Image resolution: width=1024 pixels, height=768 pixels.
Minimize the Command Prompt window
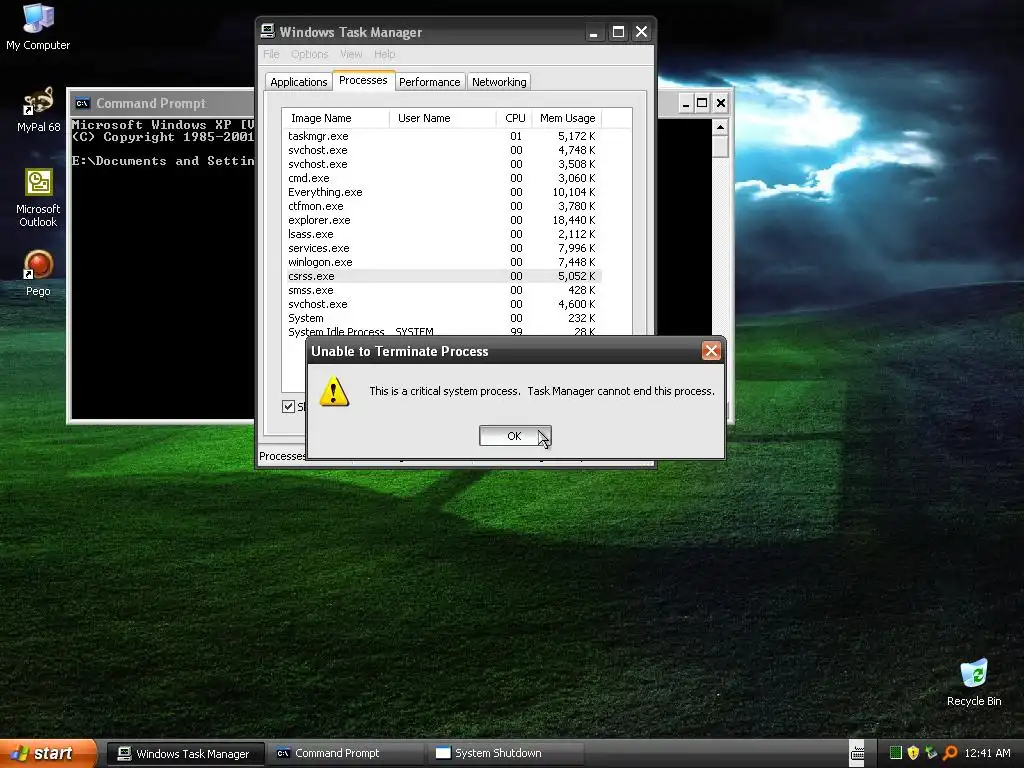685,103
